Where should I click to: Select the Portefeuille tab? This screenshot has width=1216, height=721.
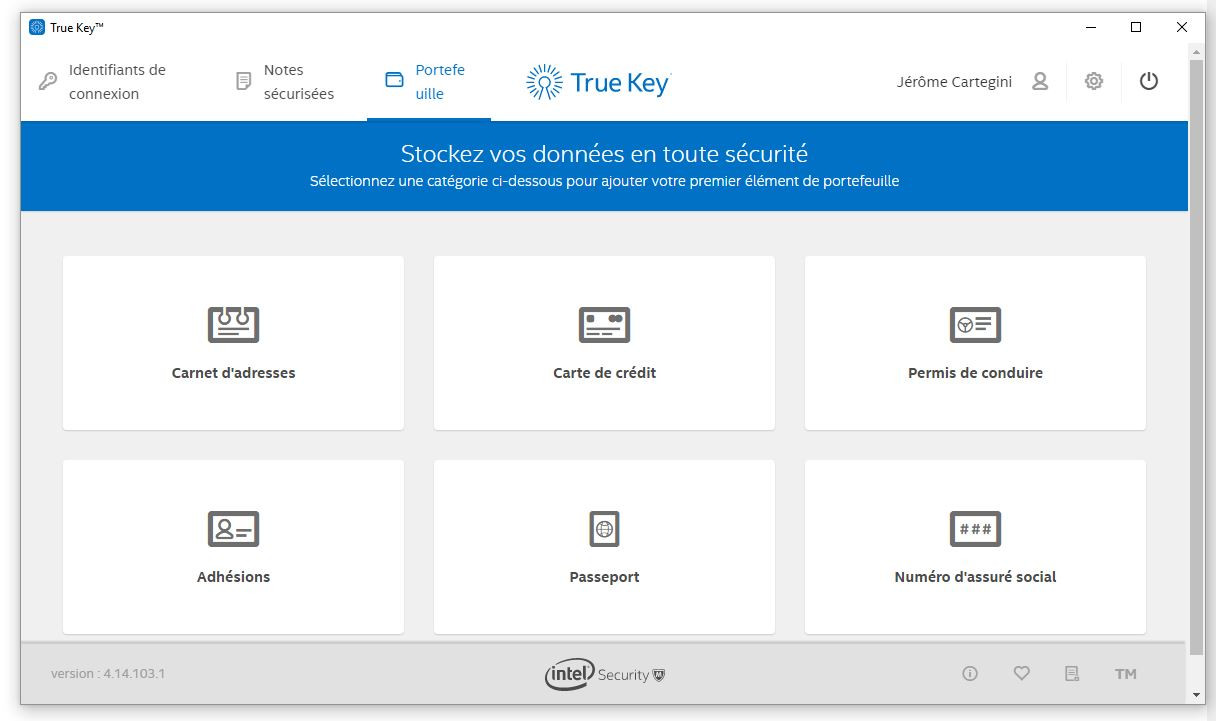click(x=427, y=82)
